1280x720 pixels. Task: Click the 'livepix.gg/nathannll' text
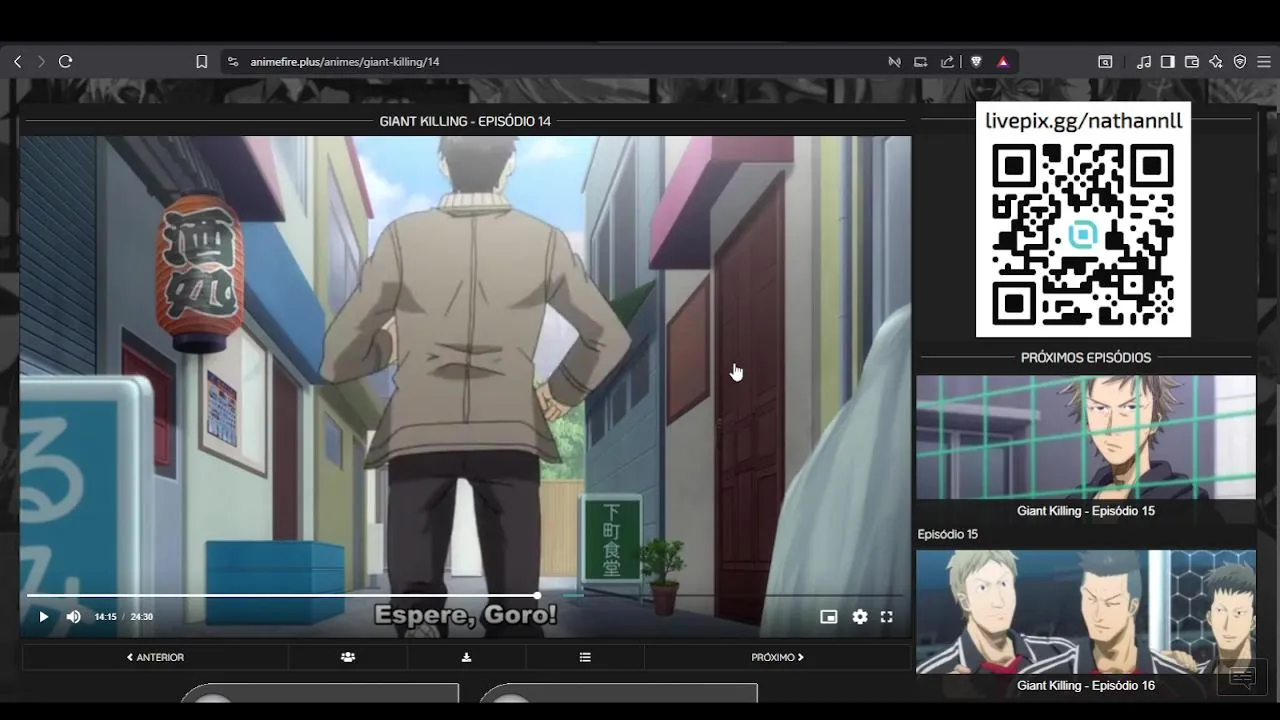1083,121
